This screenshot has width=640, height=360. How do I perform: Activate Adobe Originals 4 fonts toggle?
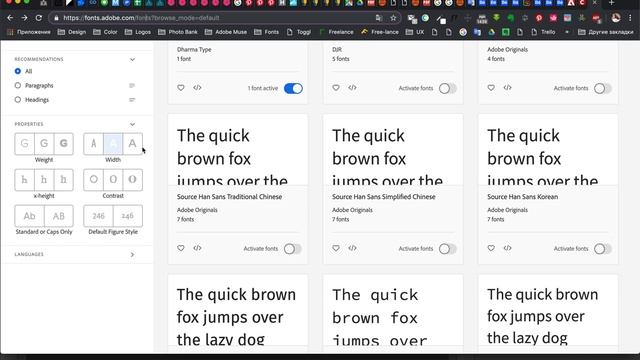coord(603,88)
